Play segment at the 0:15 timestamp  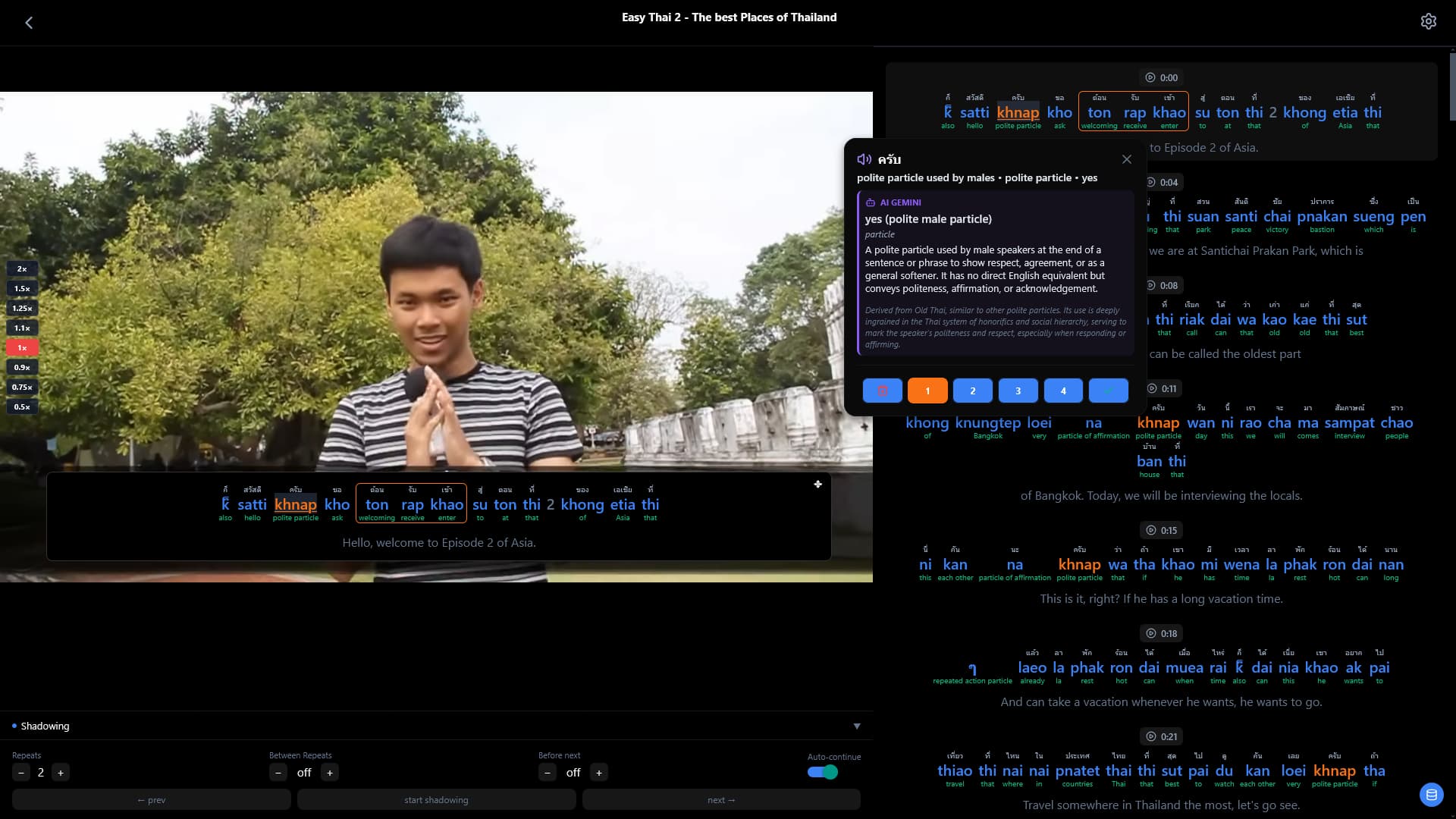pos(1161,530)
